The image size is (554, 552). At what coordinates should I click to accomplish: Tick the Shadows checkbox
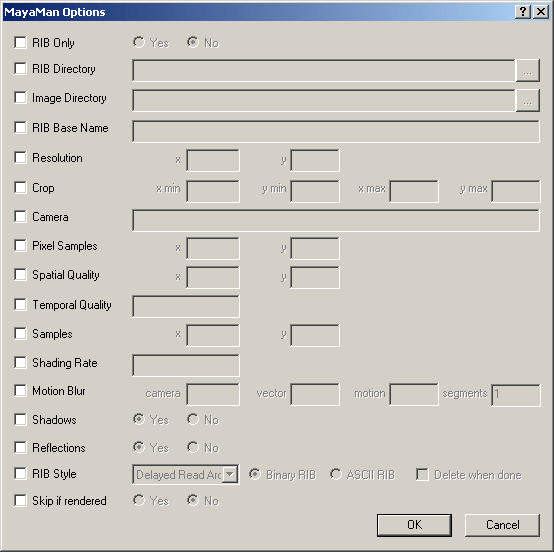click(20, 419)
